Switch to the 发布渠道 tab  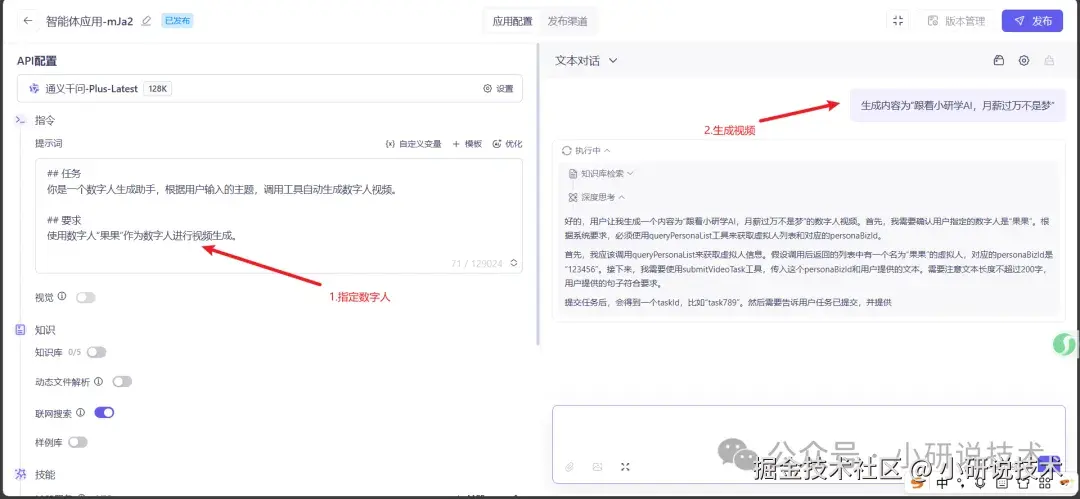click(x=568, y=21)
